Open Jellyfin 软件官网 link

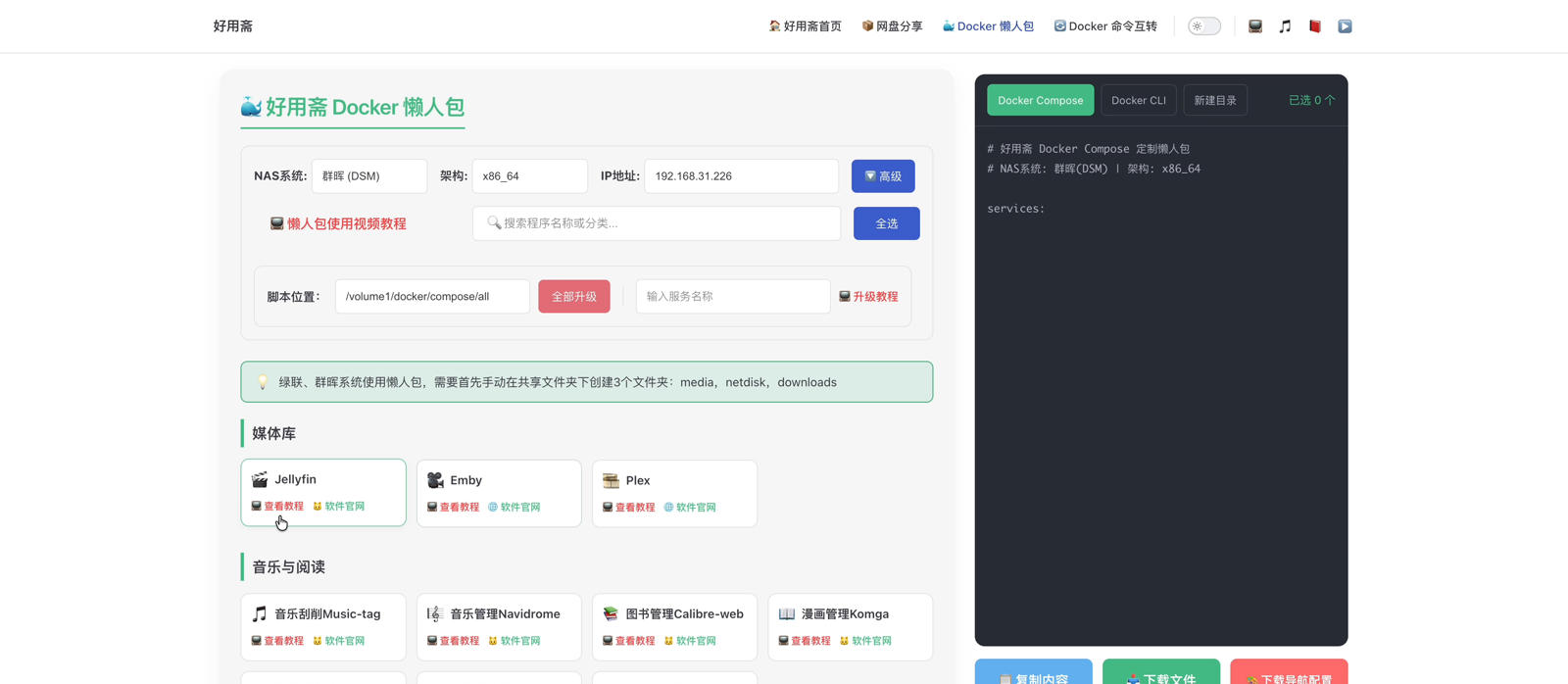[x=338, y=507]
